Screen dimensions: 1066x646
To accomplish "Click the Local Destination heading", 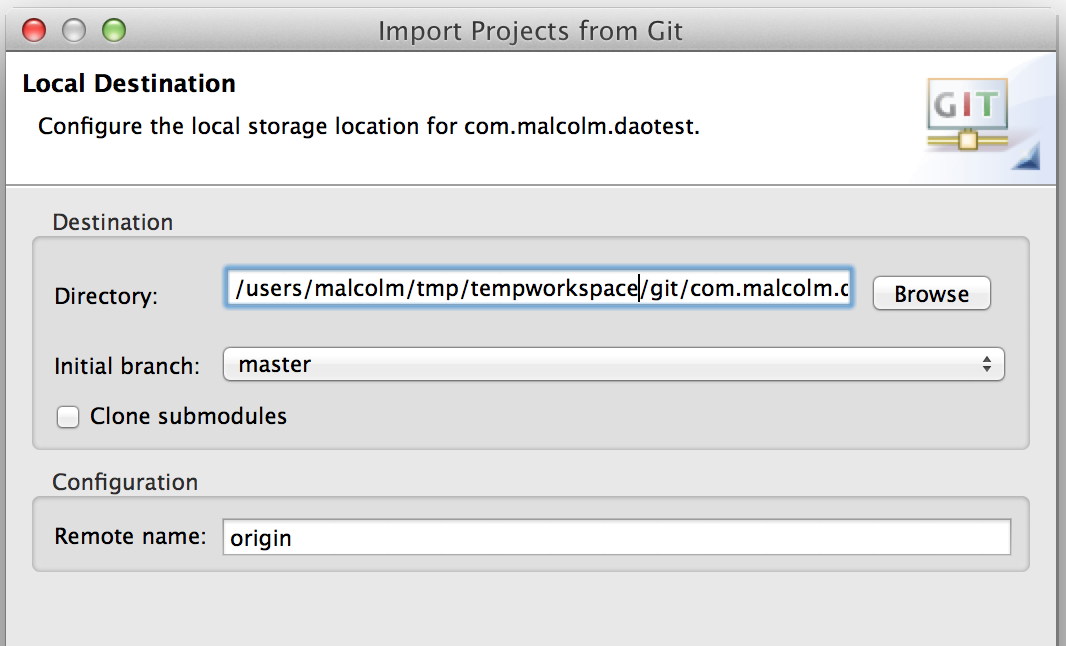I will (x=129, y=83).
